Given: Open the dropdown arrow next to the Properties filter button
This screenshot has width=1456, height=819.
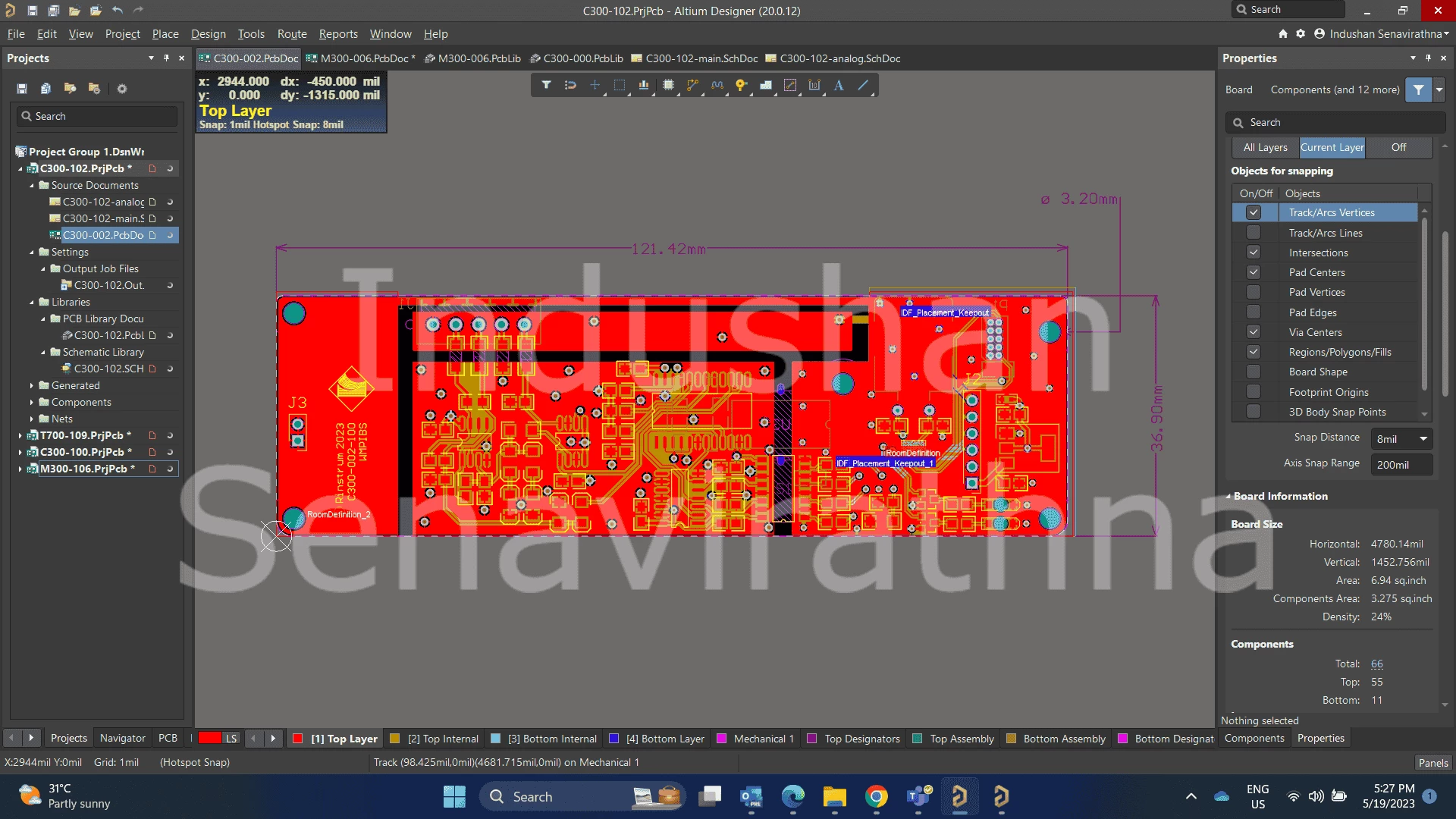Looking at the screenshot, I should point(1439,89).
